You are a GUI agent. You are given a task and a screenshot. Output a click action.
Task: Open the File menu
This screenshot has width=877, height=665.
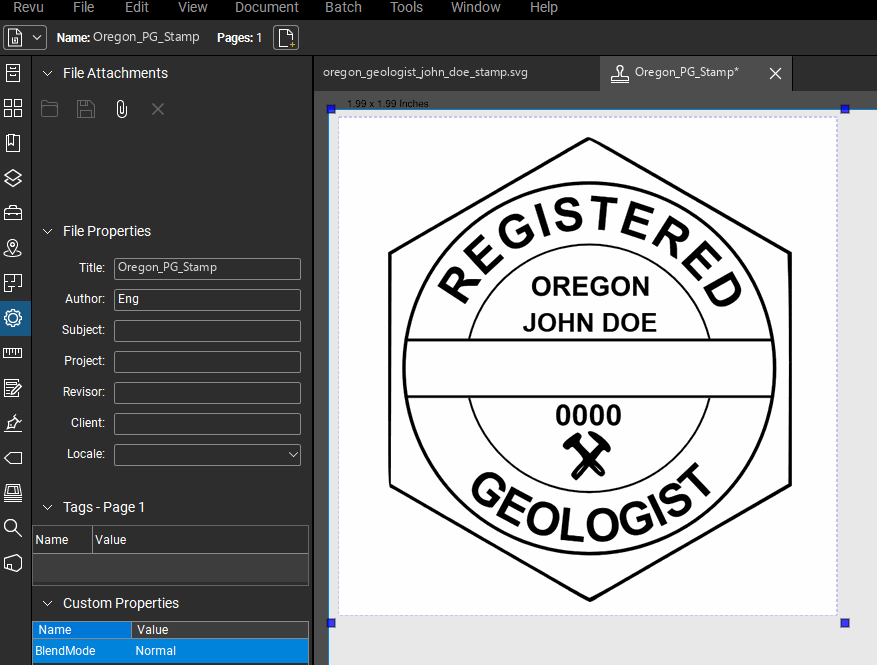[83, 7]
